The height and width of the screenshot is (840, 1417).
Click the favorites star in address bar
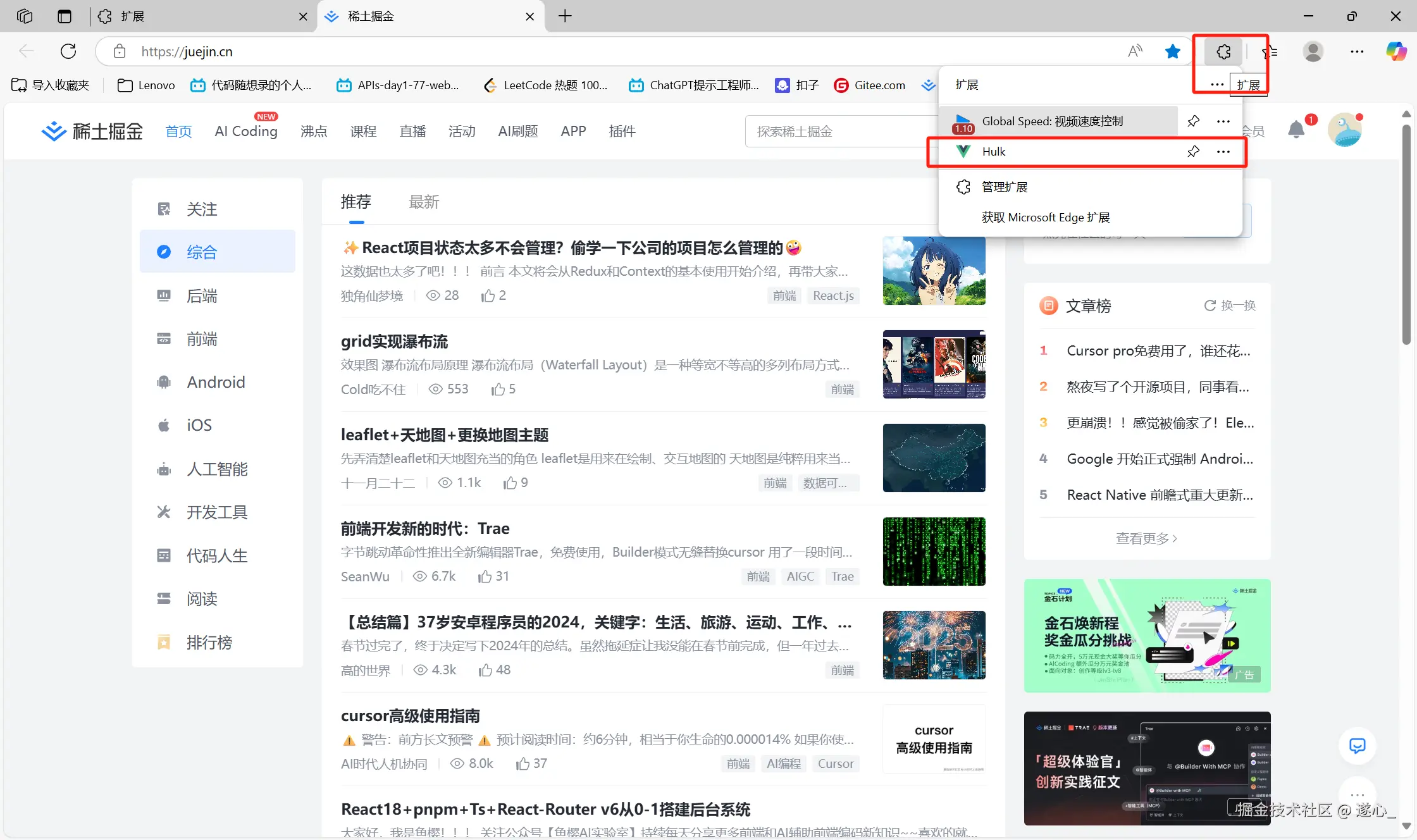pos(1172,51)
